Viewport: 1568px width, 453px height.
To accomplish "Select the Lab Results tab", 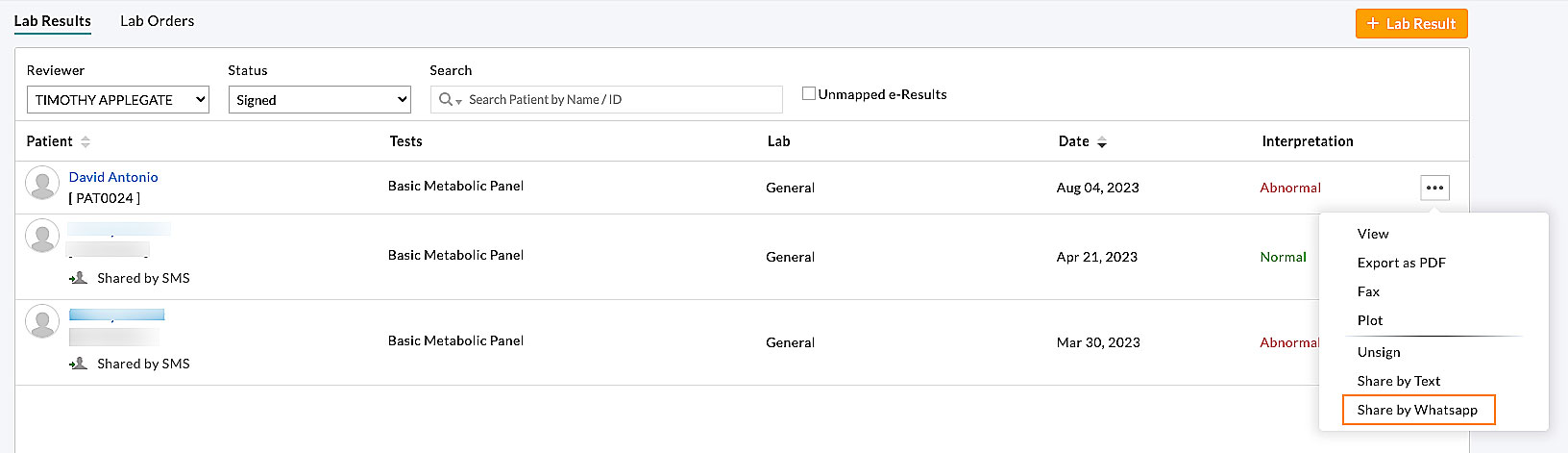I will (53, 21).
